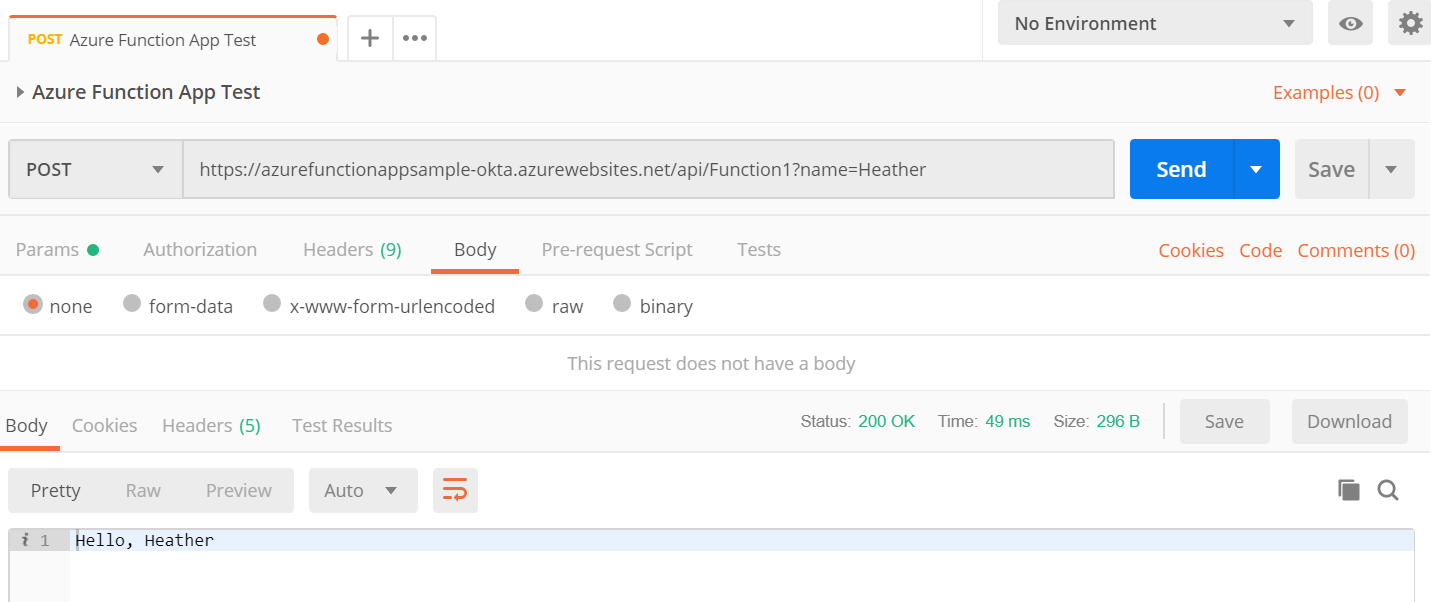
Task: Open a new request tab with plus icon
Action: coord(370,39)
